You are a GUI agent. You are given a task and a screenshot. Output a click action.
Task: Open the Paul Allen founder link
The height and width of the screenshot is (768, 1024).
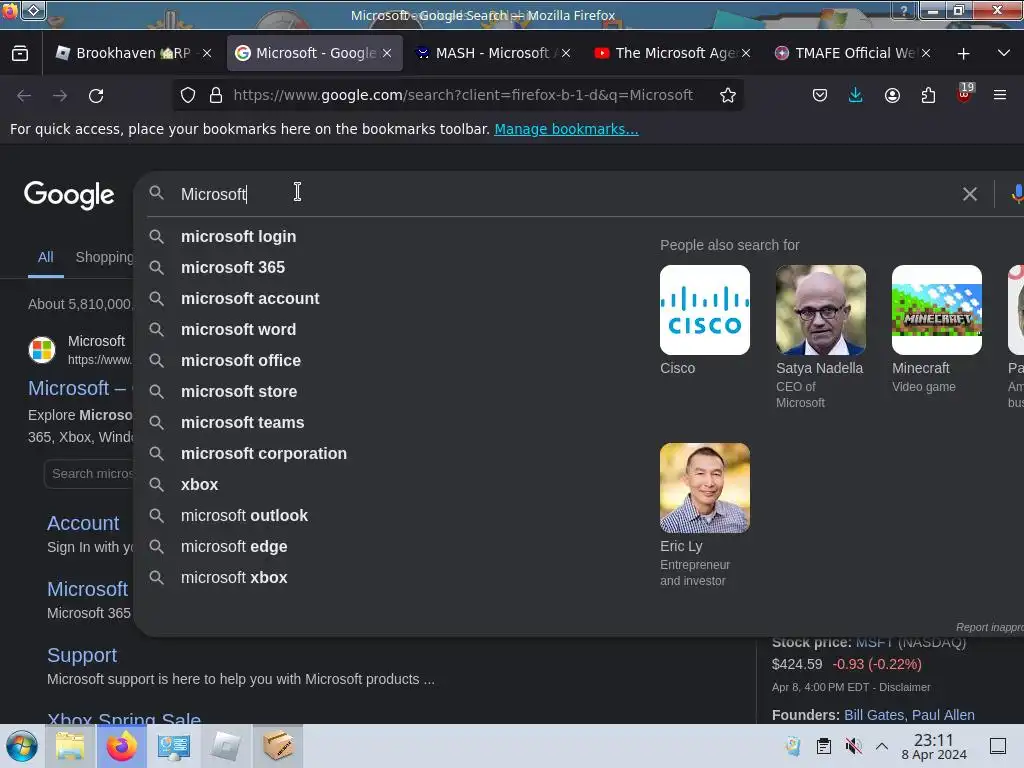point(943,715)
